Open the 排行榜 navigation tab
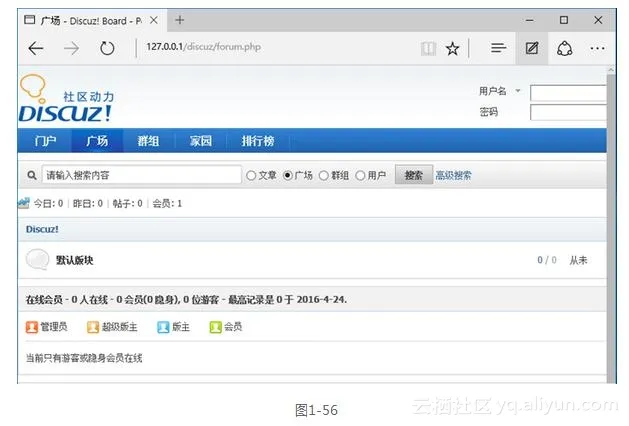The image size is (629, 426). [x=258, y=141]
